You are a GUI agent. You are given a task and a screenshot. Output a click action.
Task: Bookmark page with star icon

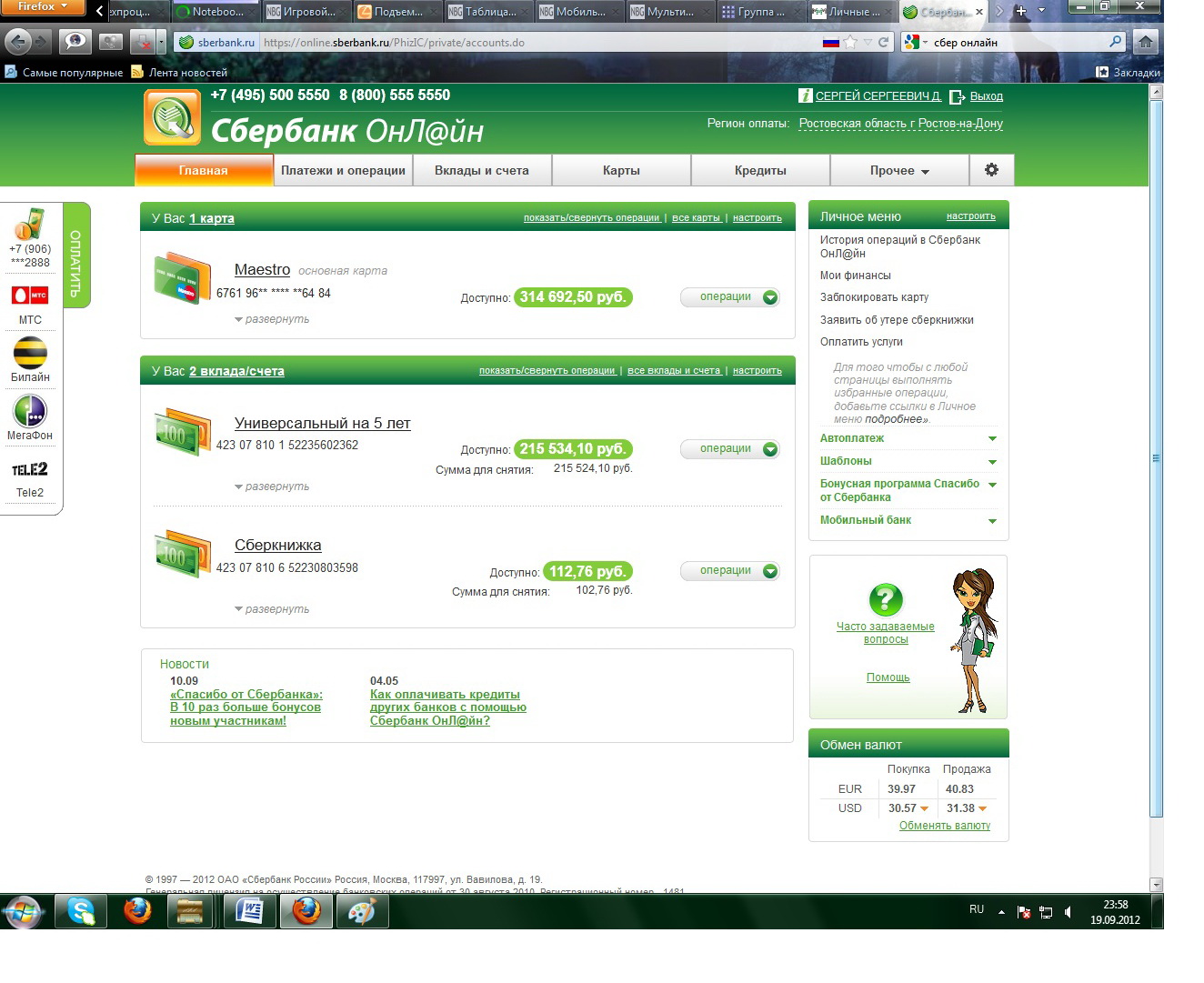tap(850, 43)
